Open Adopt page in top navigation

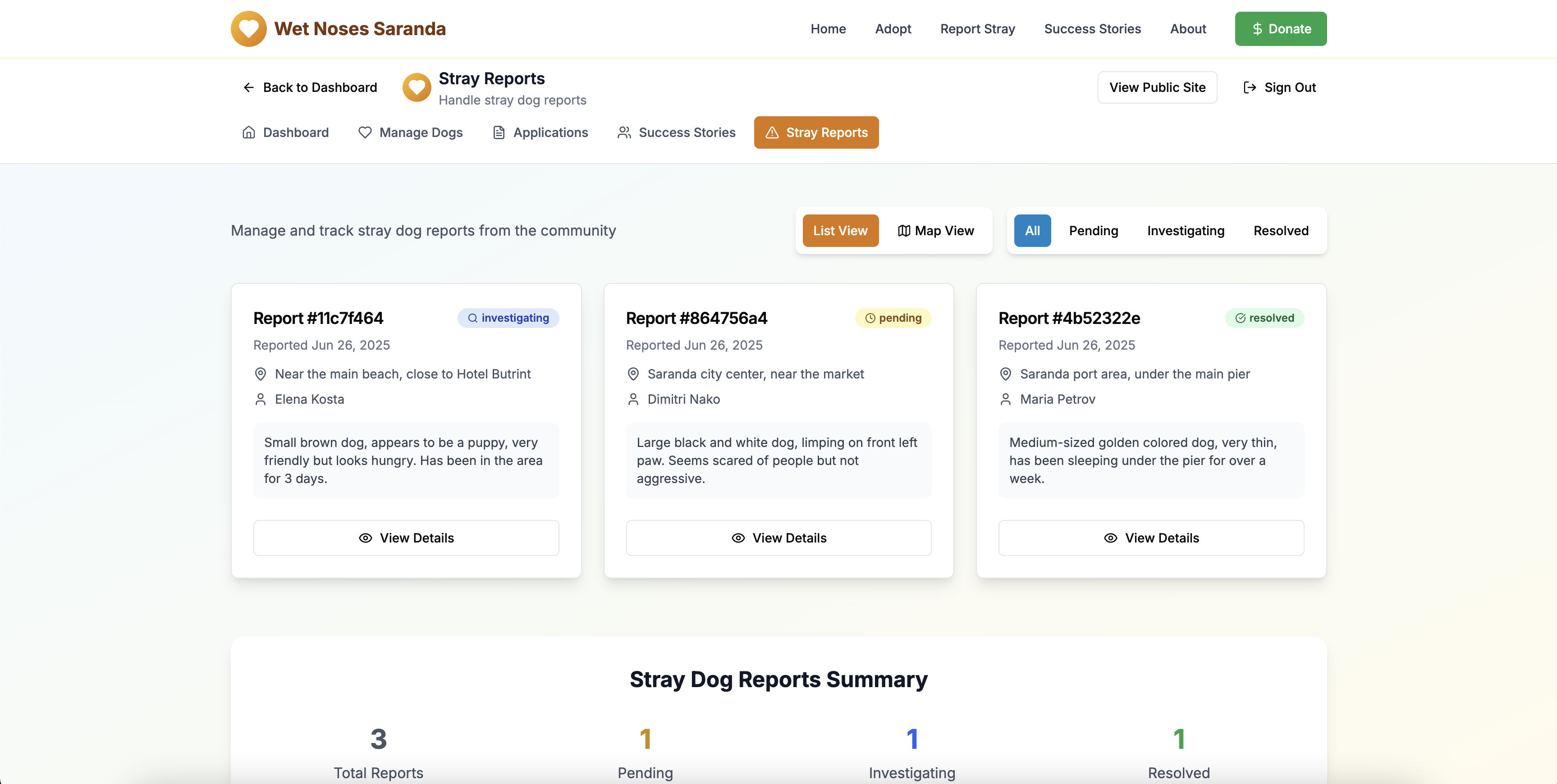coord(893,29)
